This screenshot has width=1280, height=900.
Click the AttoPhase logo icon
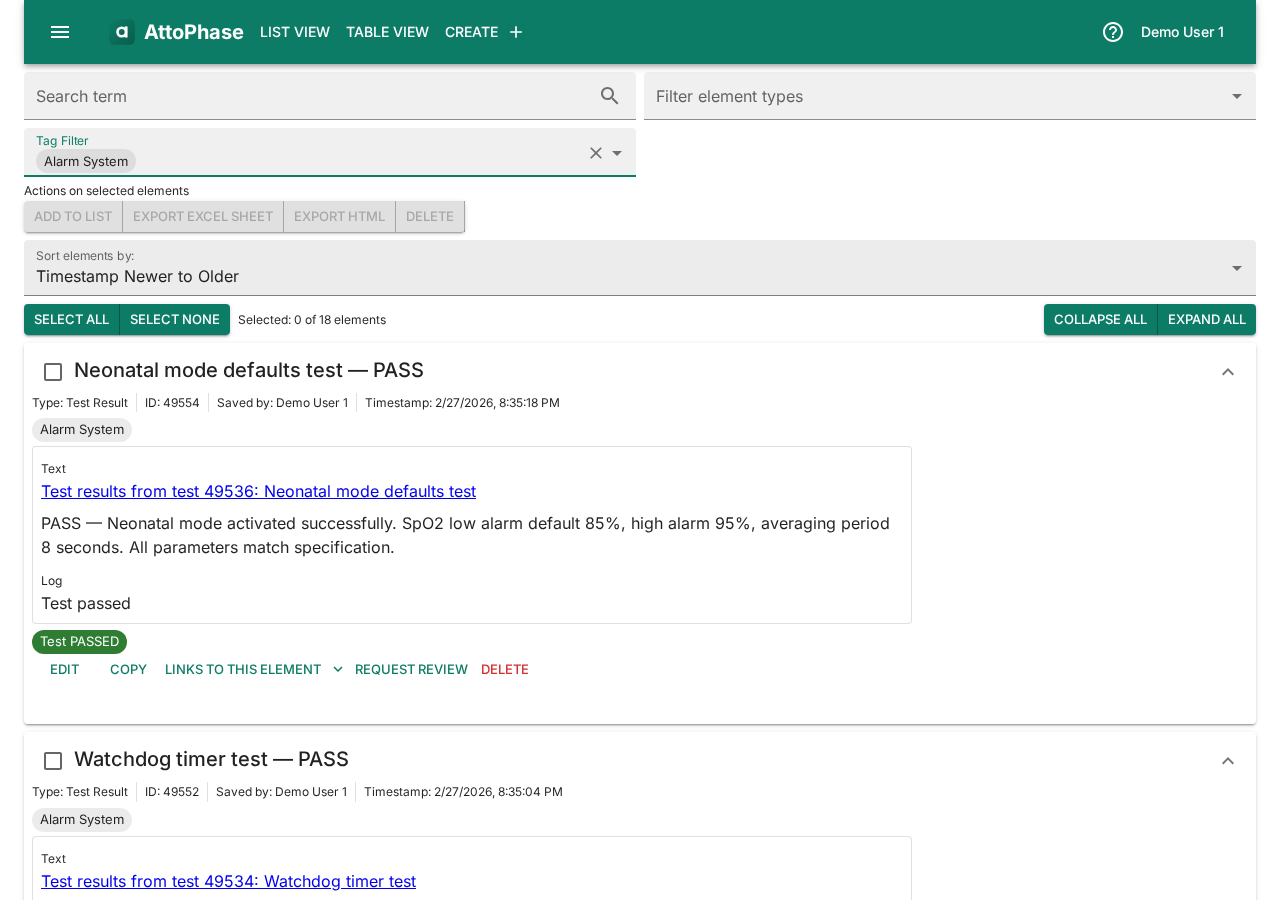pyautogui.click(x=121, y=31)
